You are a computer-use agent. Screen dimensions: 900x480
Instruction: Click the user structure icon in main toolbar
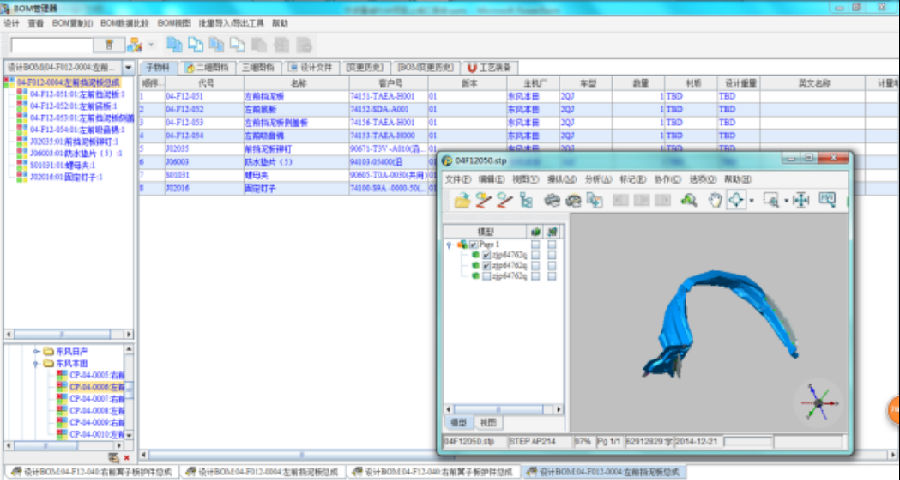pyautogui.click(x=135, y=45)
